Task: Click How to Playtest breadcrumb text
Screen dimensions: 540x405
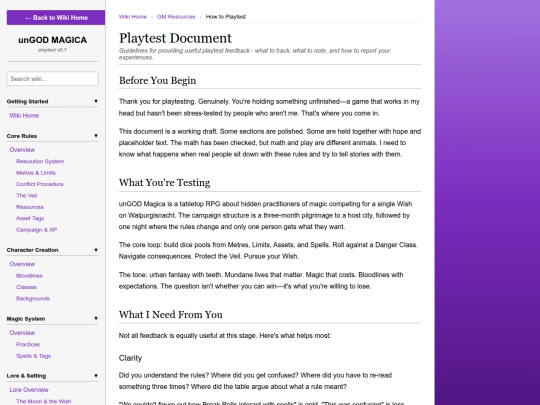Action: [x=226, y=17]
